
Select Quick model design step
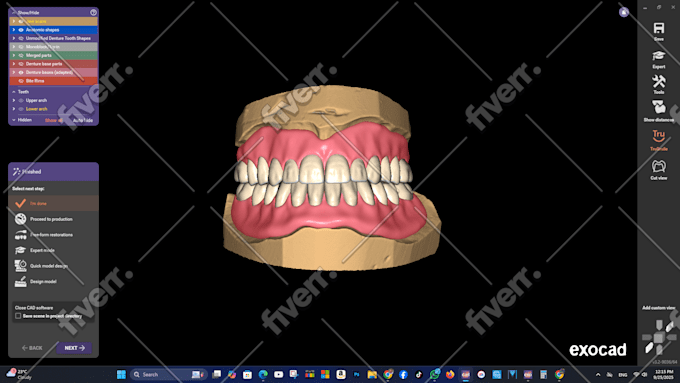(x=53, y=266)
